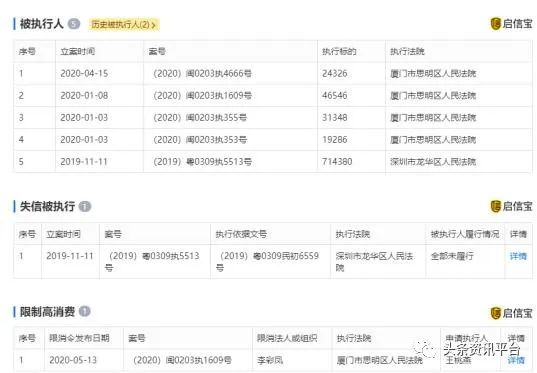
Task: Click the count badge beside 失信被执行 heading
Action: tap(85, 206)
